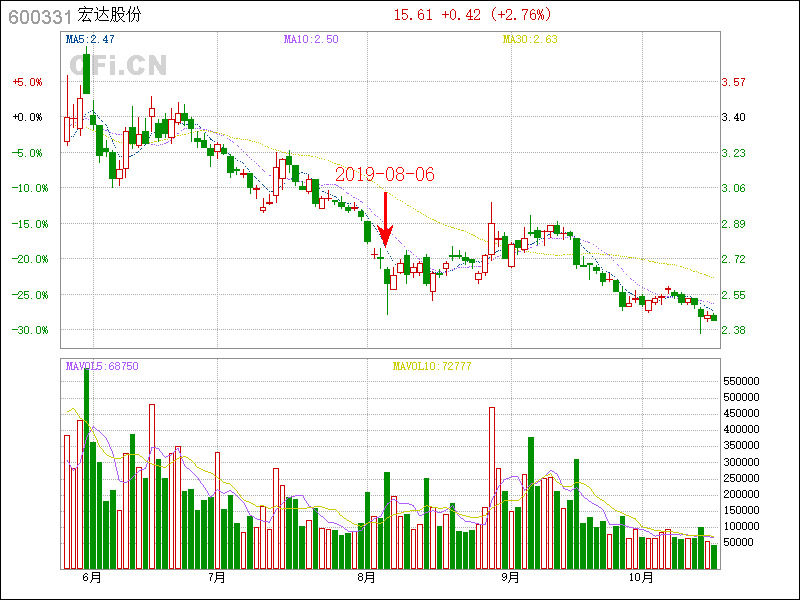Select the 2019-08-06 date annotation
This screenshot has width=800, height=600.
point(385,175)
